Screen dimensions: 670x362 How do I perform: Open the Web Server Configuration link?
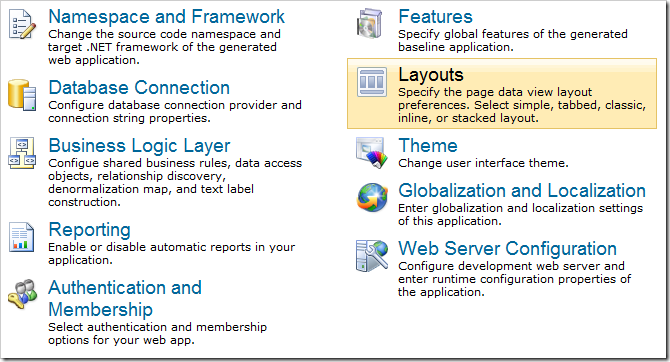point(507,249)
